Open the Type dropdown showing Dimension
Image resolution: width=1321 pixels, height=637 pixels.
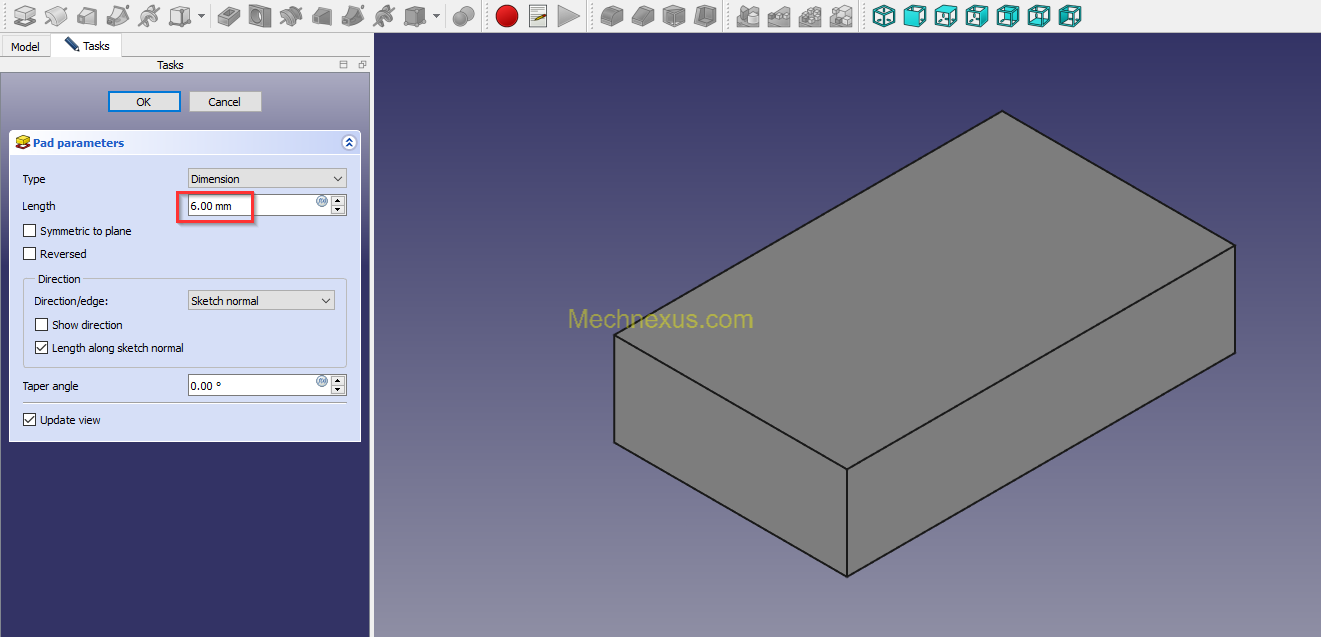(267, 179)
